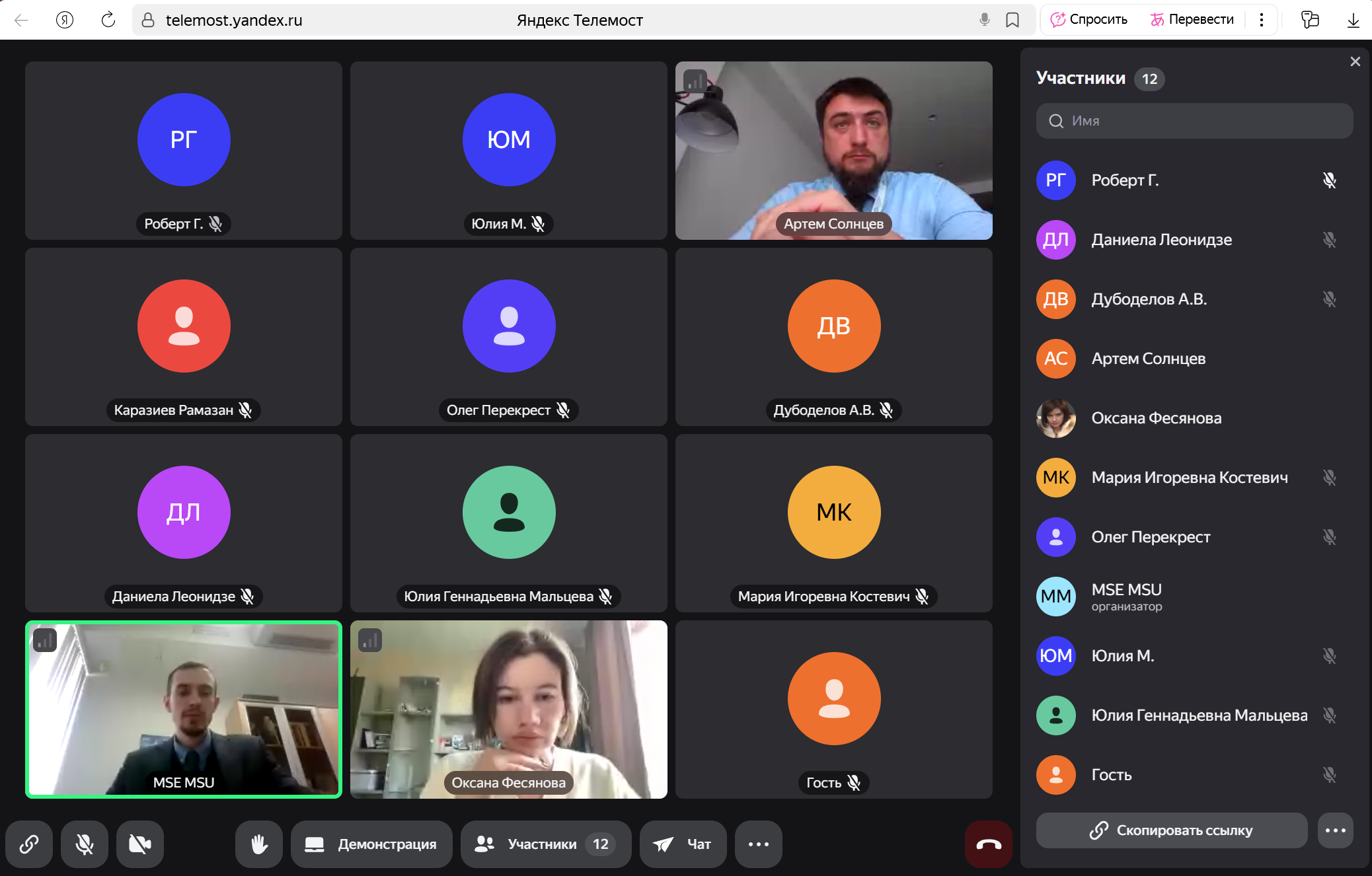Viewport: 1372px width, 876px height.
Task: Open connection quality indicator on MSE MSU video
Action: [x=45, y=639]
